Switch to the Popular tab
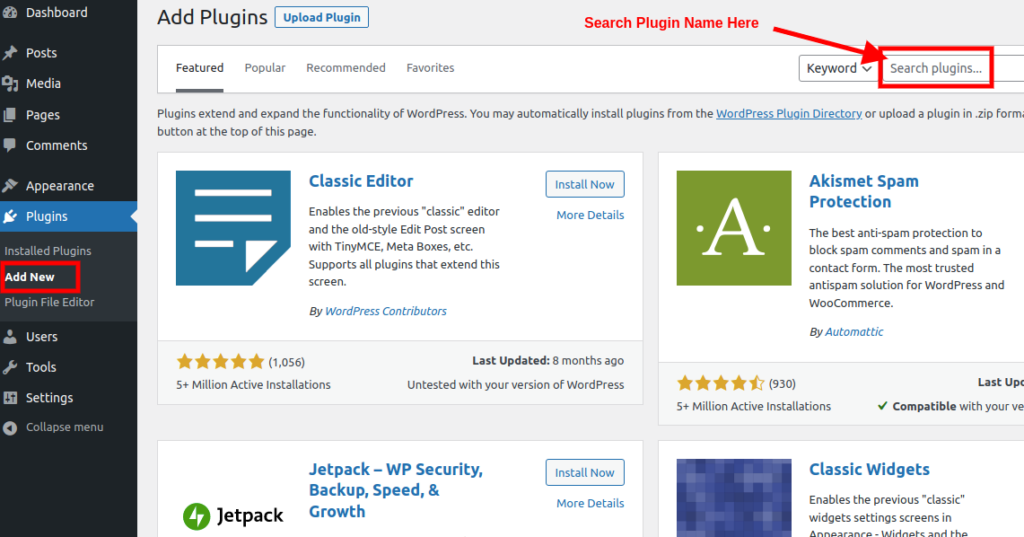The image size is (1024, 537). click(x=264, y=68)
